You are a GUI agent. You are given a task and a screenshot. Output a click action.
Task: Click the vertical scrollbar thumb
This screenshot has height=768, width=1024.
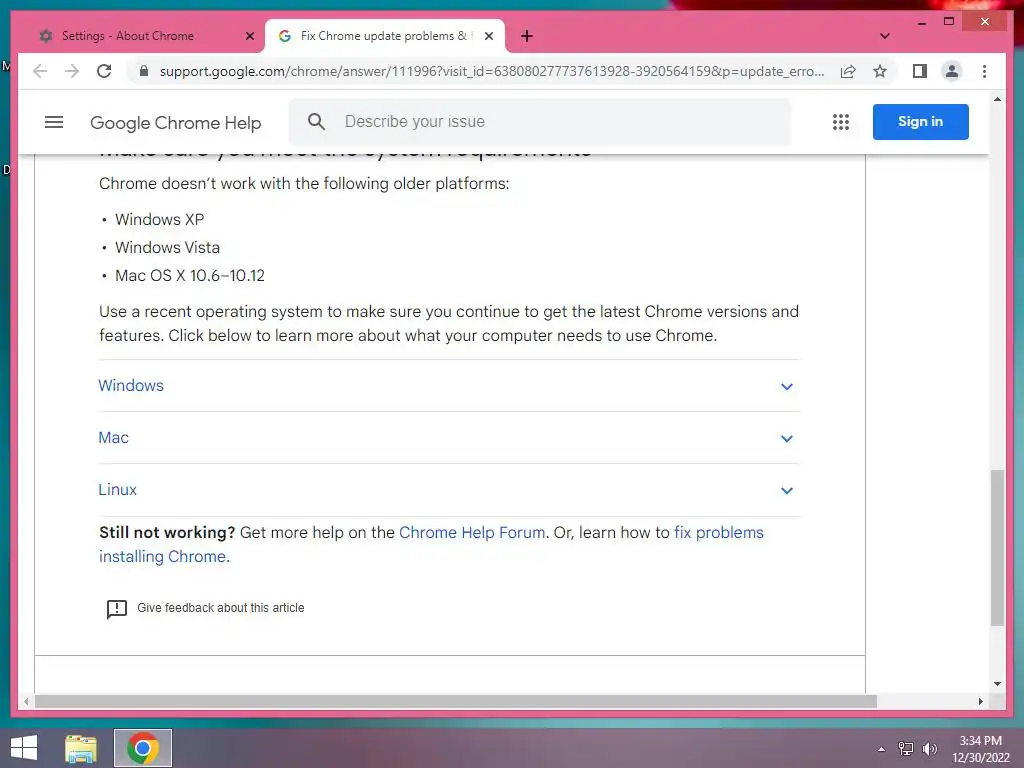point(997,547)
